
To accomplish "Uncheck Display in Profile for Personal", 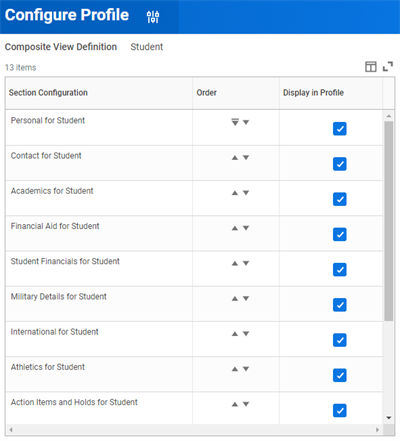I will pyautogui.click(x=340, y=129).
